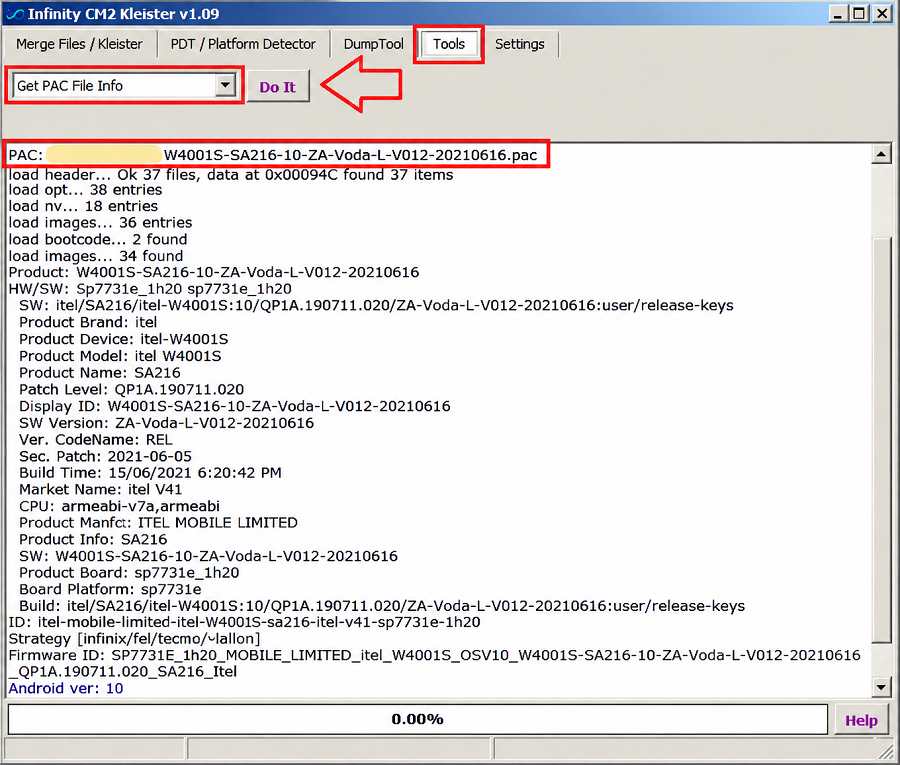900x765 pixels.
Task: Click the 'Product Model: itel W4001S' line
Action: pyautogui.click(x=120, y=356)
